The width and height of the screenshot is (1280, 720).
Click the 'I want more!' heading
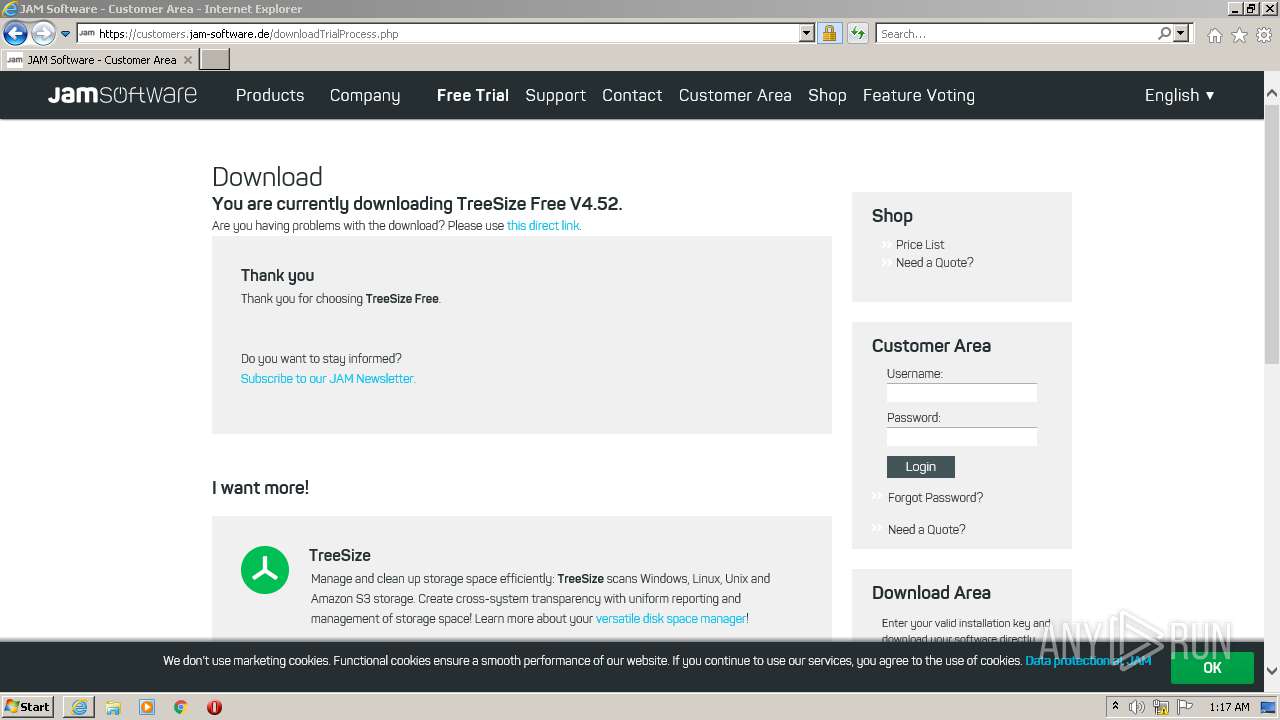260,488
